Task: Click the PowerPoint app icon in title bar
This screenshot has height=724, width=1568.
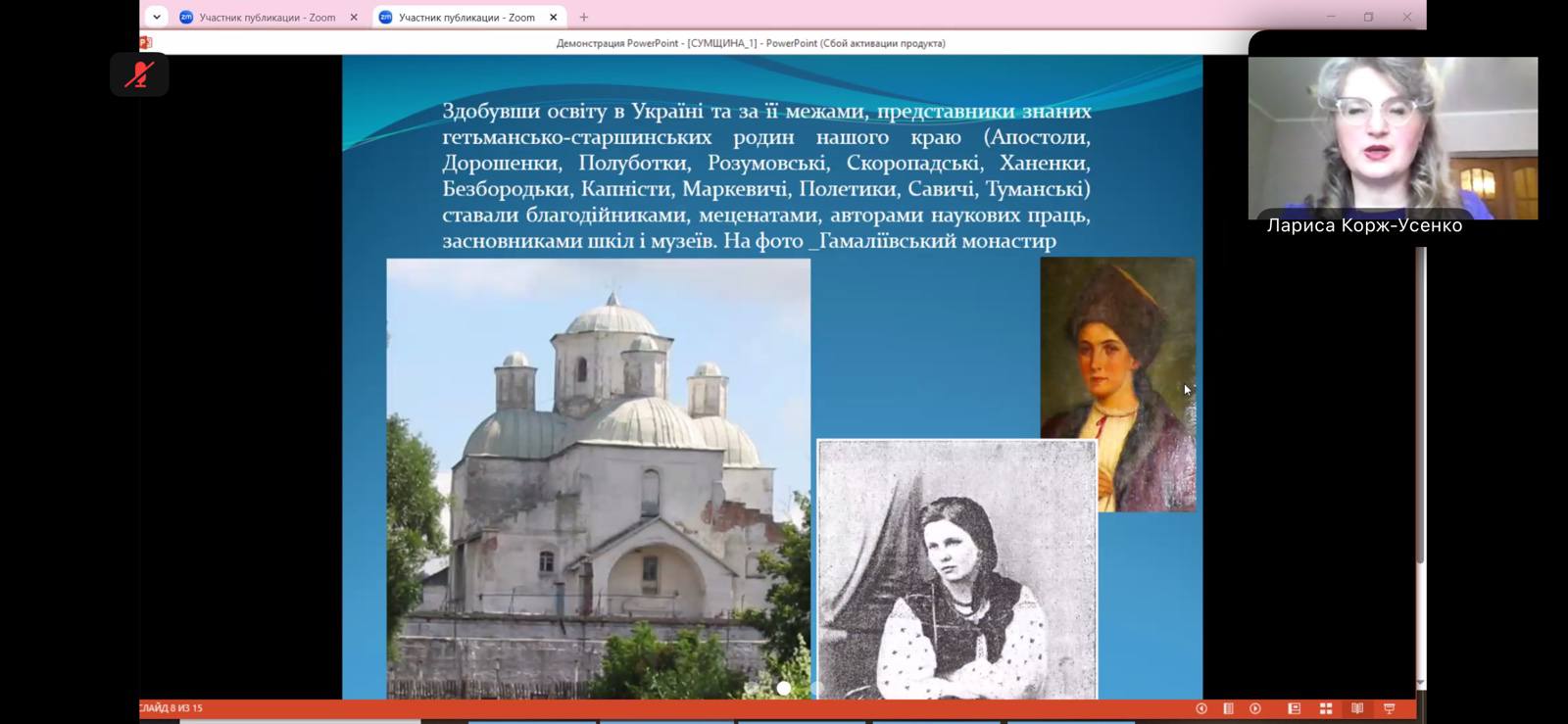Action: [146, 43]
